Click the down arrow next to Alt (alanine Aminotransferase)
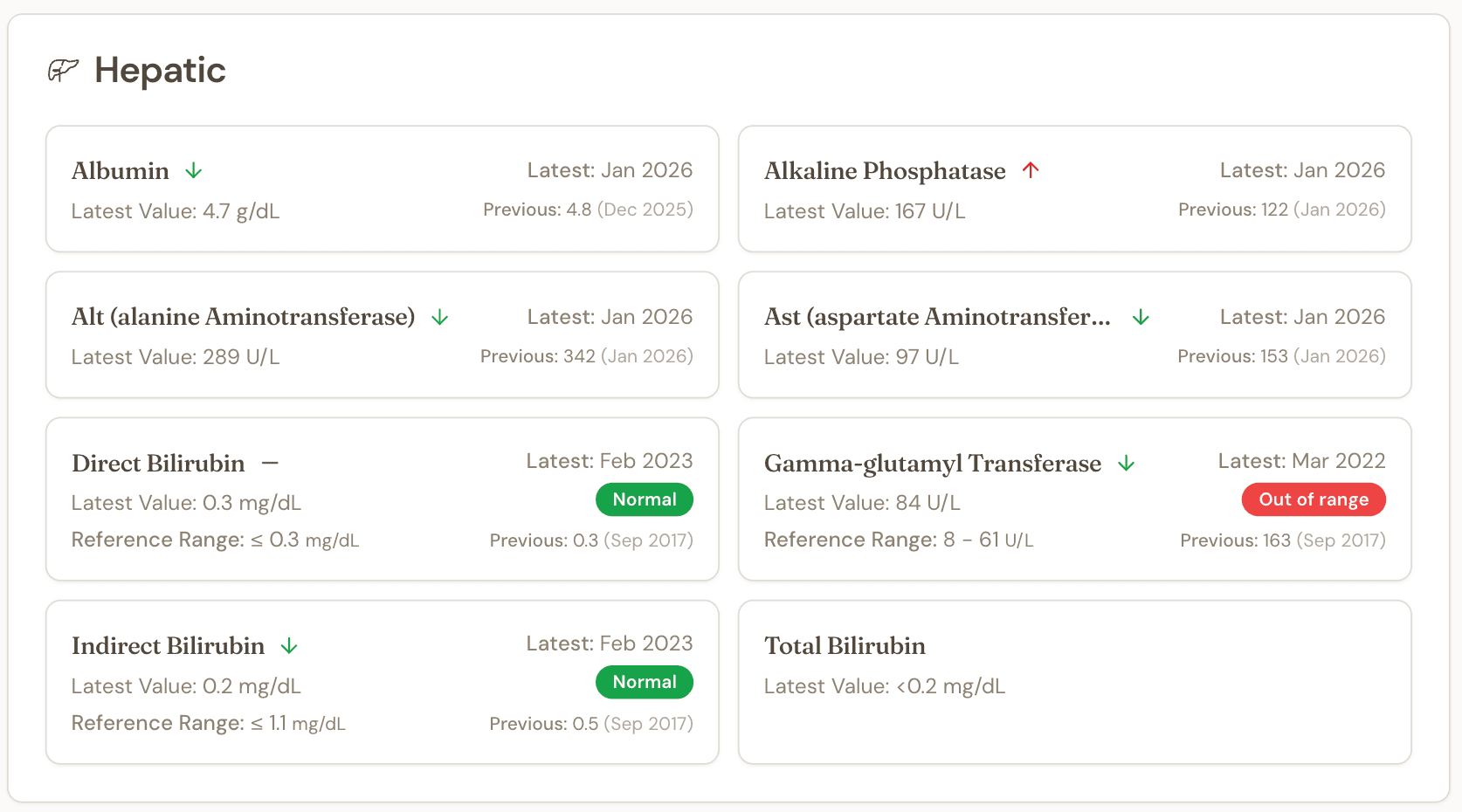Viewport: 1462px width, 812px height. [440, 318]
